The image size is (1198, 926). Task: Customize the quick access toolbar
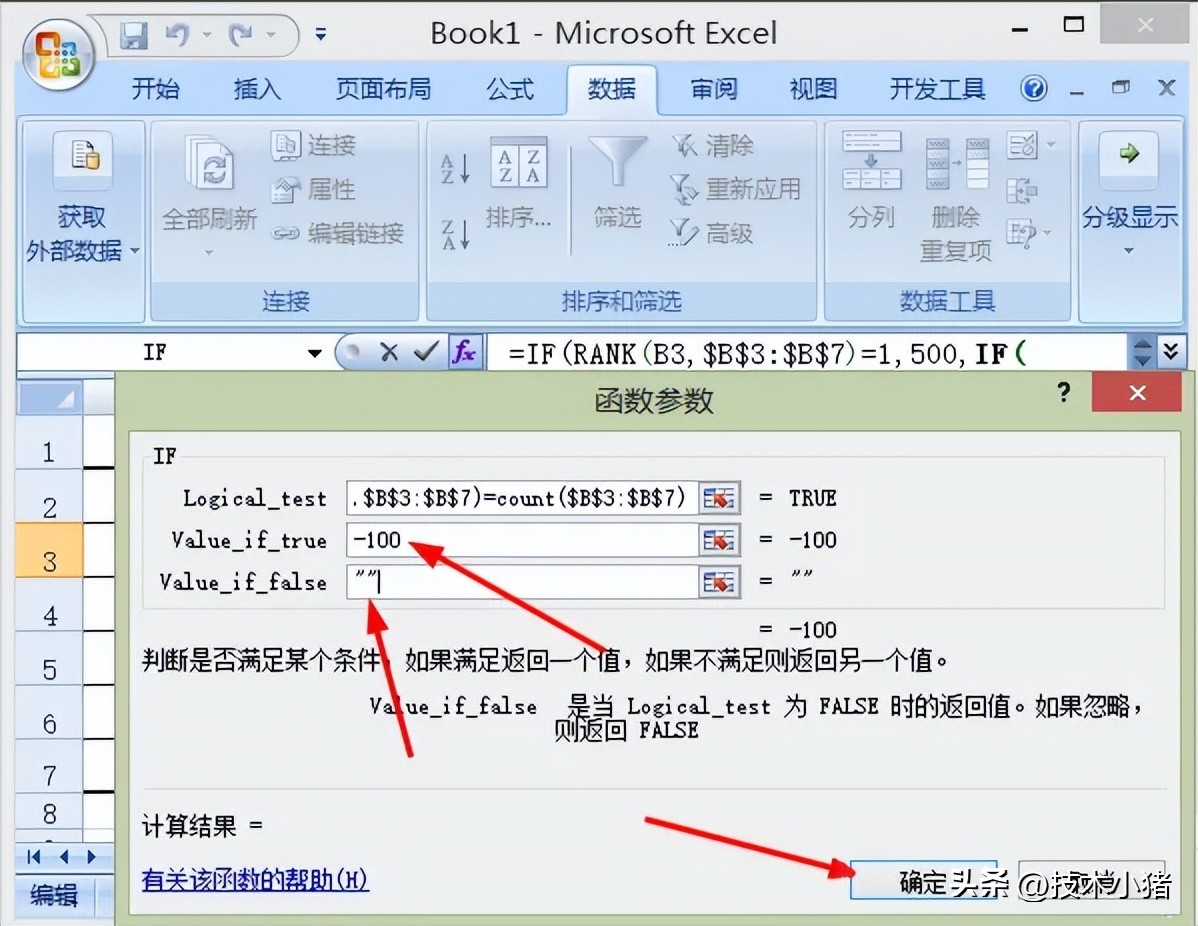tap(321, 34)
